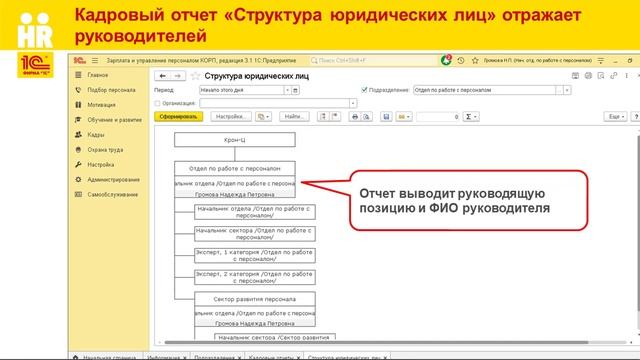Open the sum sigma dropdown

471,117
